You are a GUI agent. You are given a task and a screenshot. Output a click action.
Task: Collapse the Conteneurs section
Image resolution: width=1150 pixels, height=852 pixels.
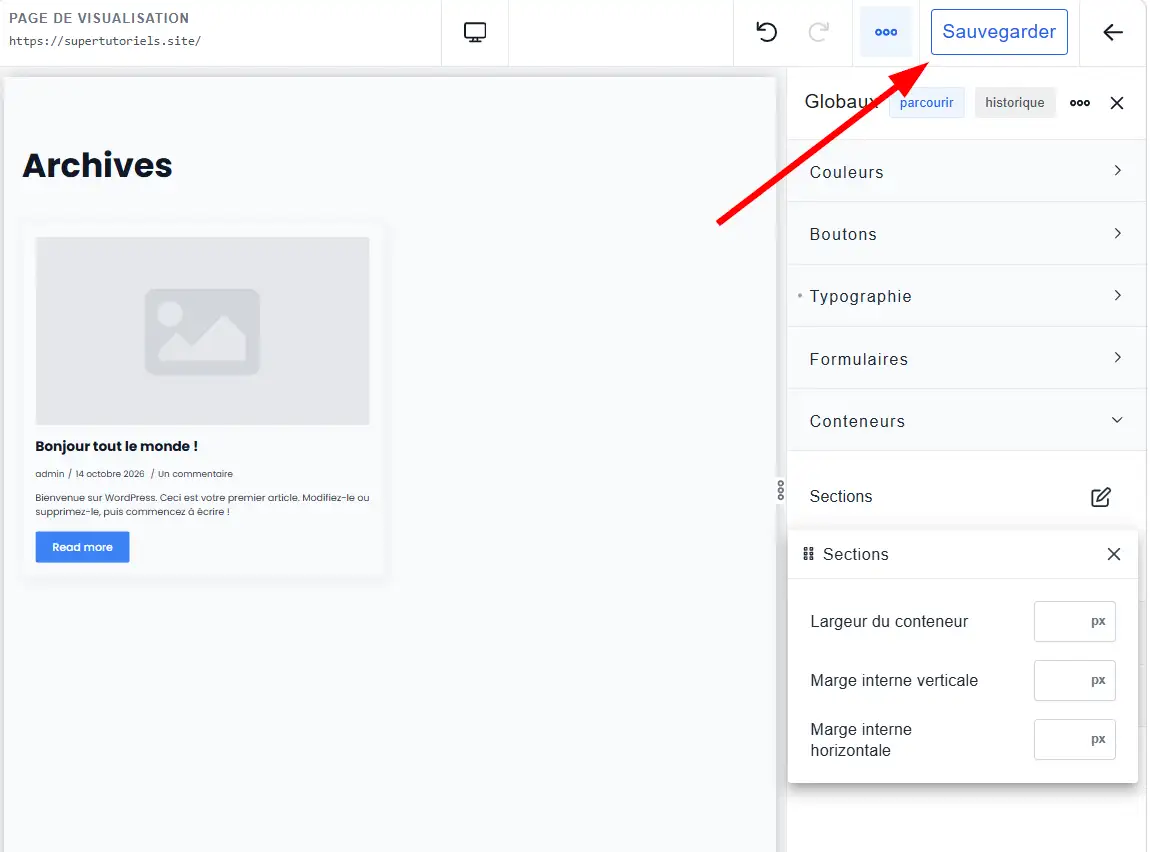pos(967,421)
